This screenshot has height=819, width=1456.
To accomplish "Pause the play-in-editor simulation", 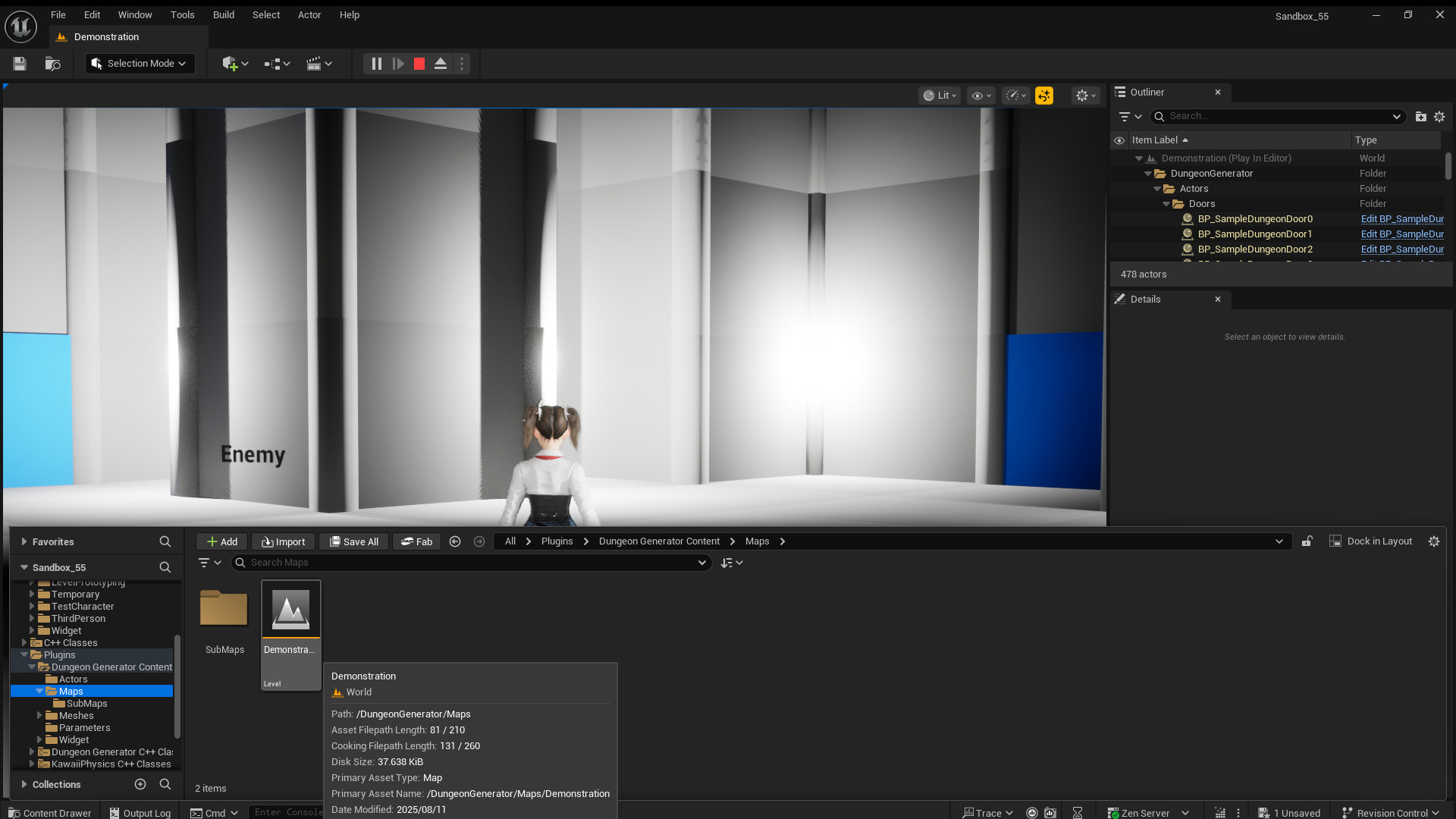I will [376, 64].
